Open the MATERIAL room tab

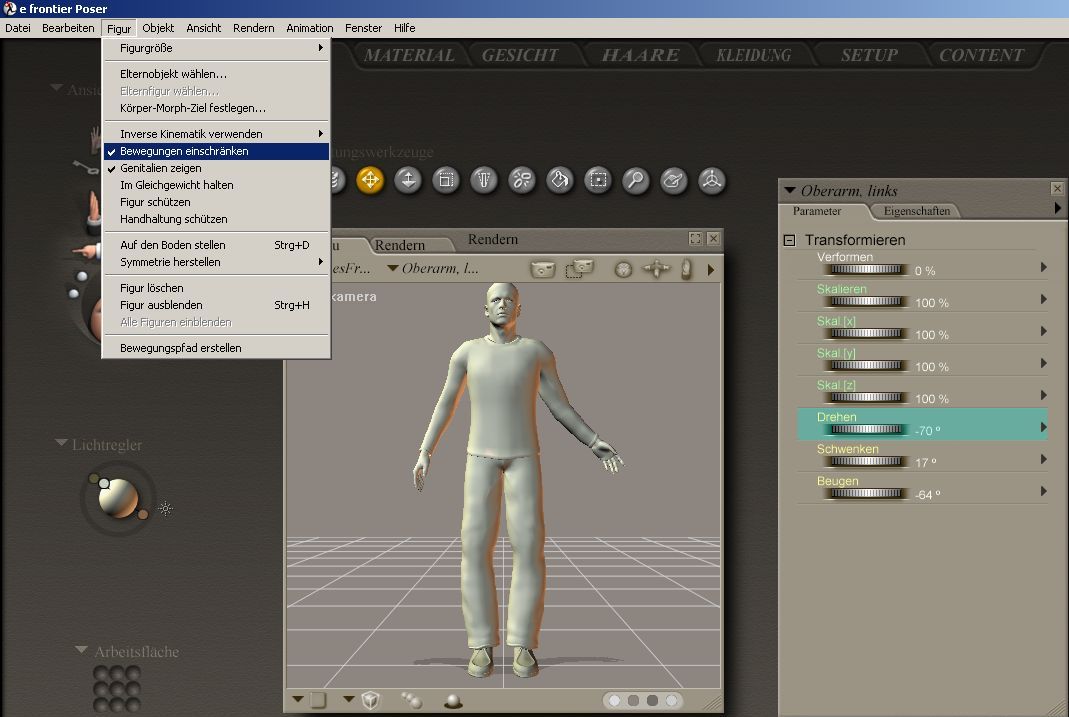[408, 55]
